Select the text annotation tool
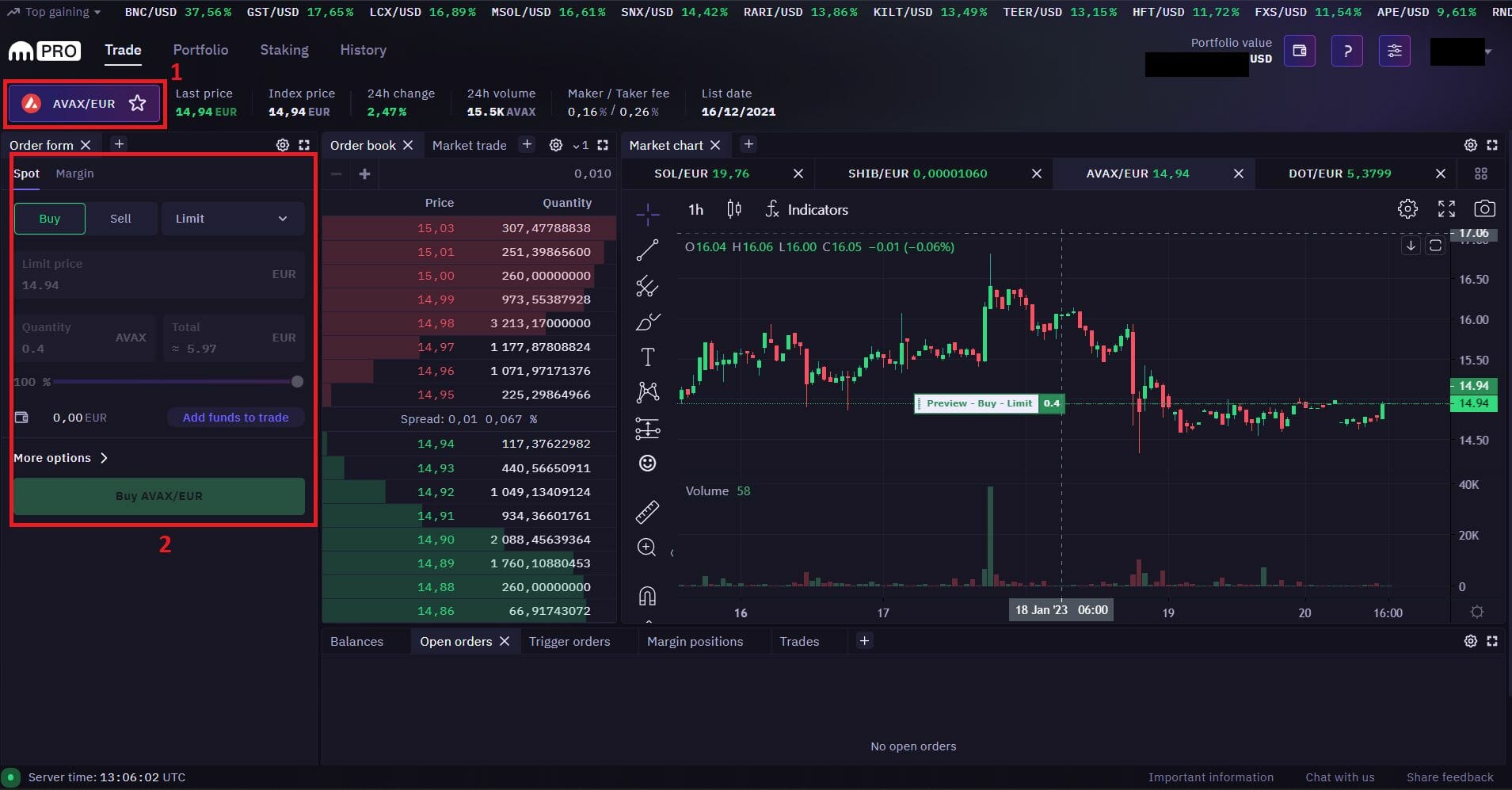The image size is (1512, 790). pyautogui.click(x=647, y=357)
